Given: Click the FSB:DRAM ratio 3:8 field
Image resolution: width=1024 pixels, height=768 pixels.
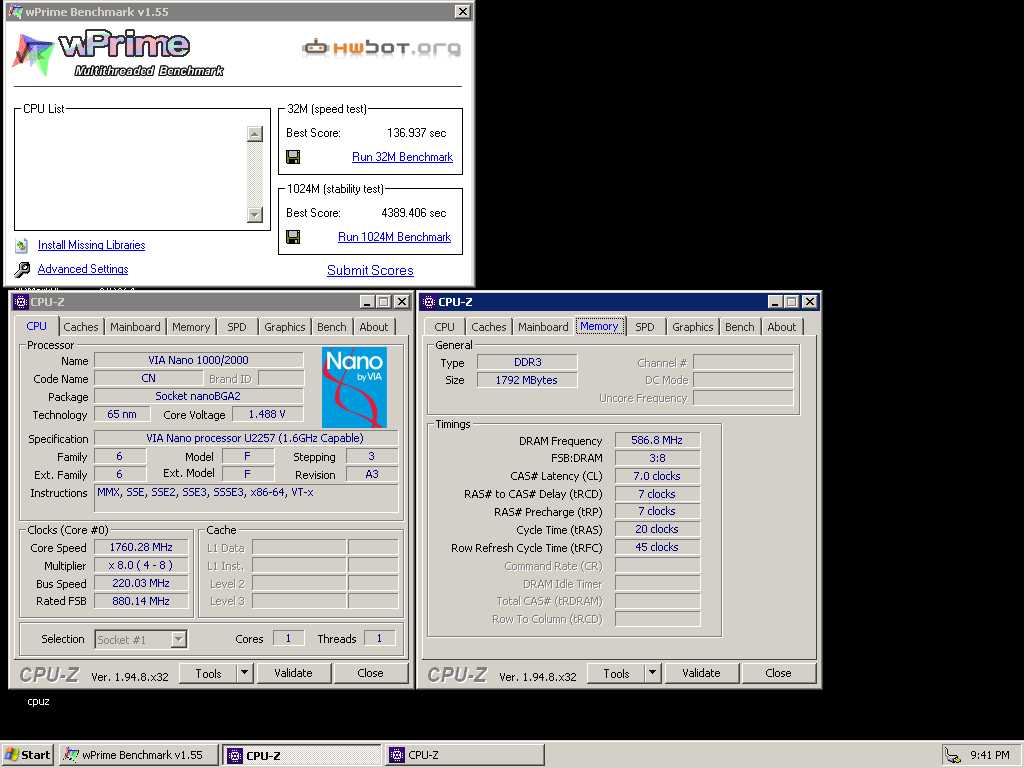Looking at the screenshot, I should 657,458.
